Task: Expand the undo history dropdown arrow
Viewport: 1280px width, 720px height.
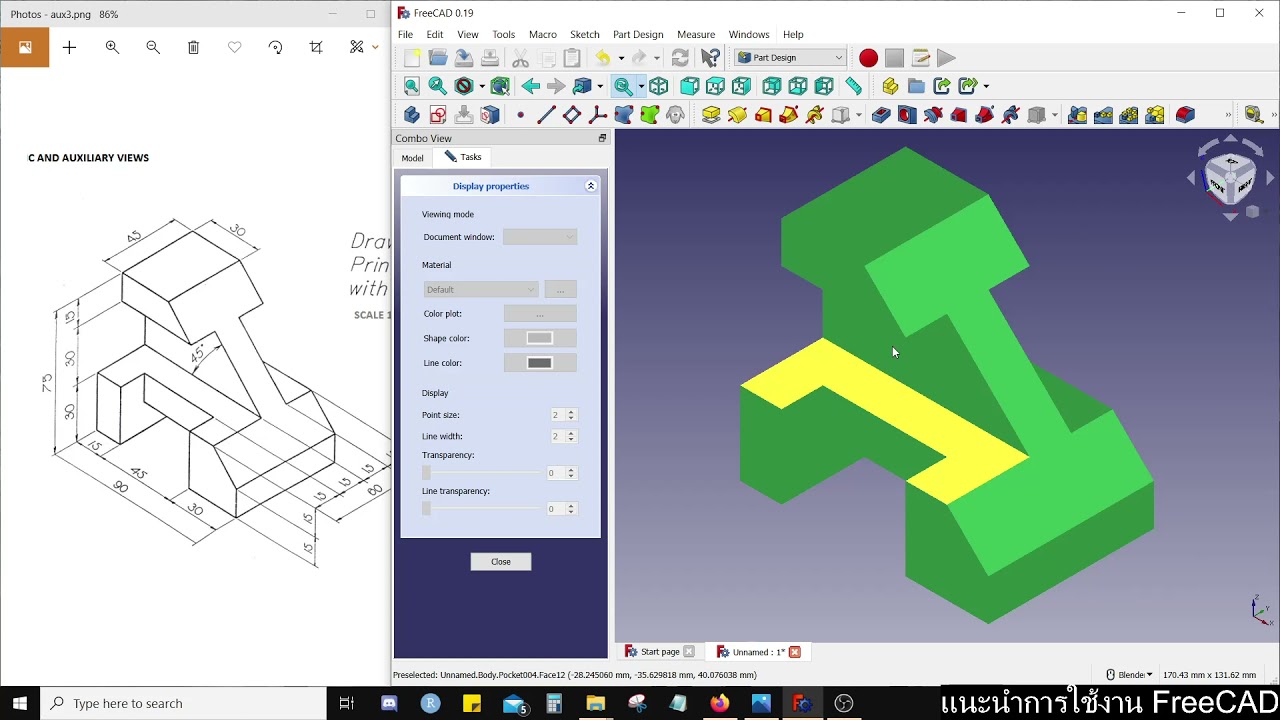Action: click(x=620, y=58)
